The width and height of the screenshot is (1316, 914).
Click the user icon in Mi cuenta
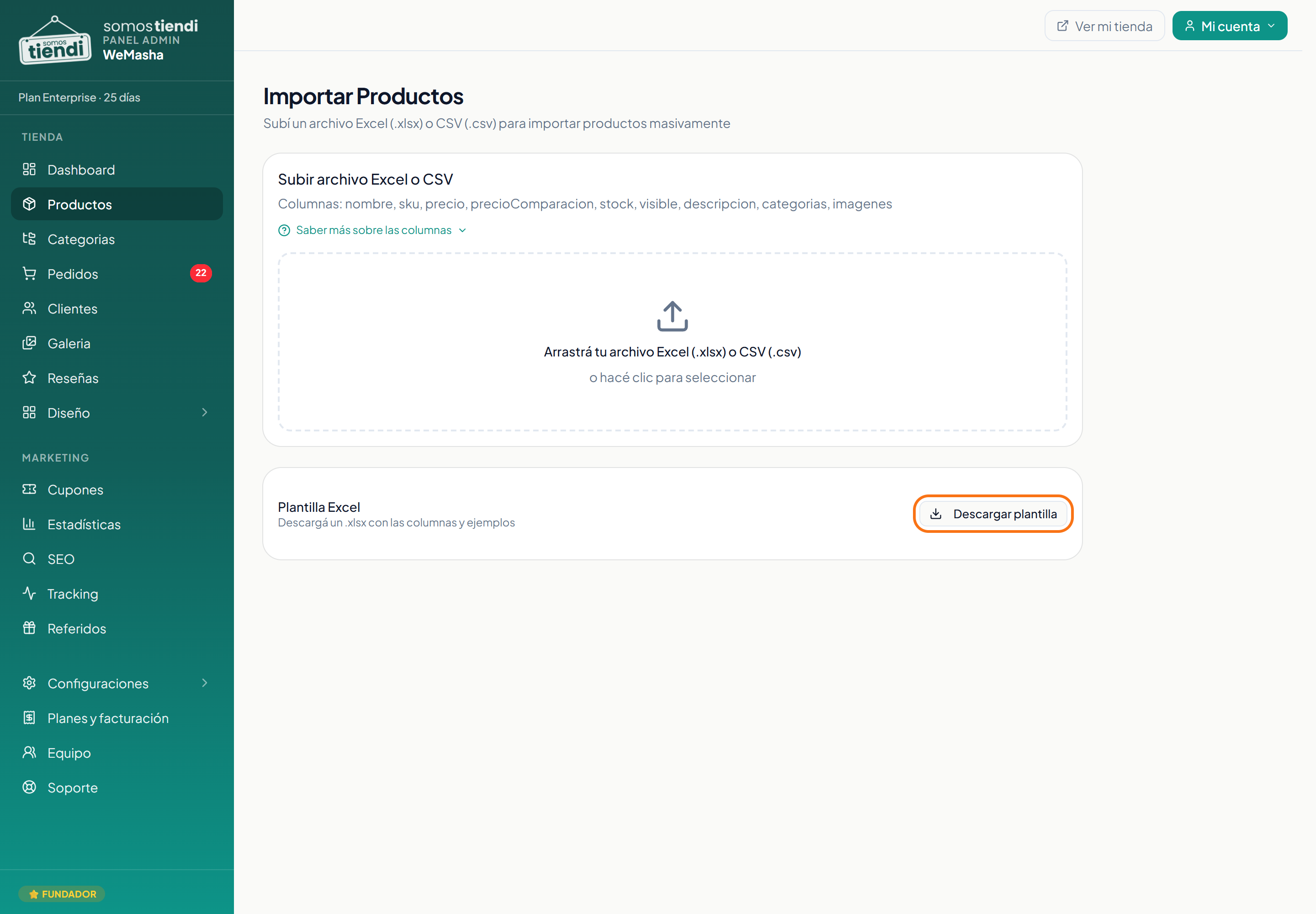1189,26
